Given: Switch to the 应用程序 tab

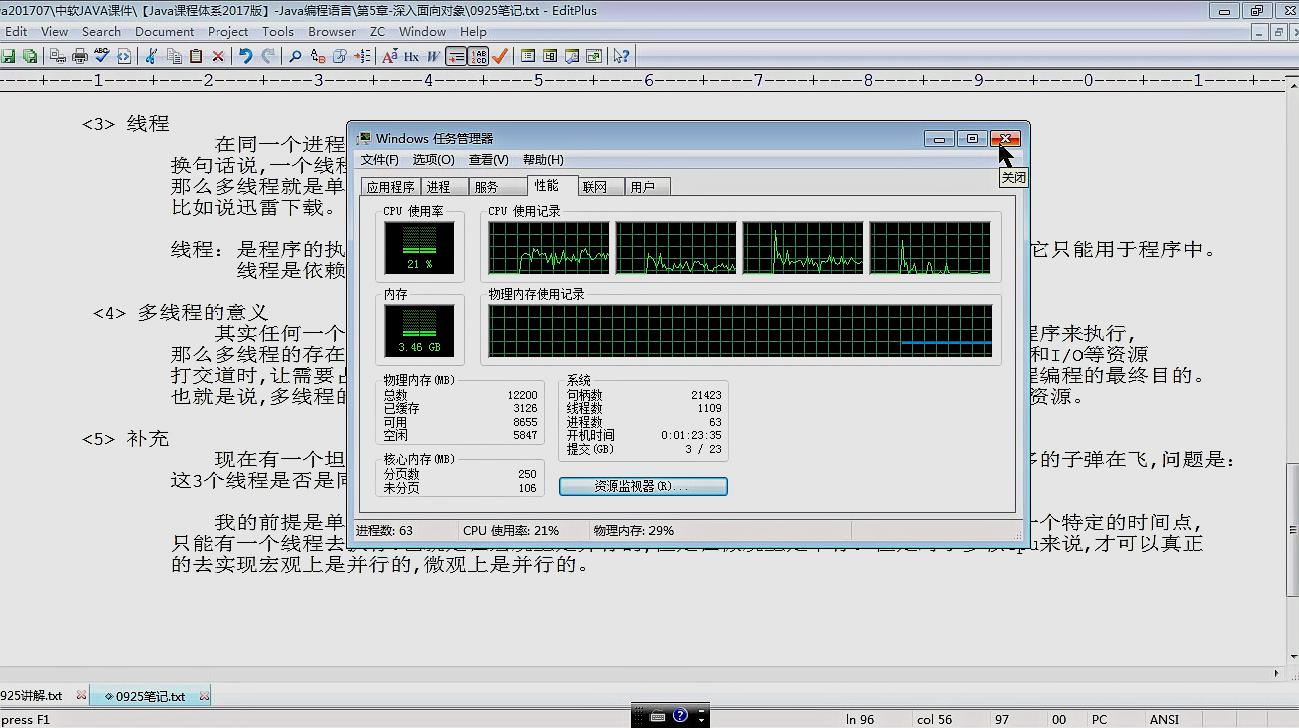Looking at the screenshot, I should [390, 187].
